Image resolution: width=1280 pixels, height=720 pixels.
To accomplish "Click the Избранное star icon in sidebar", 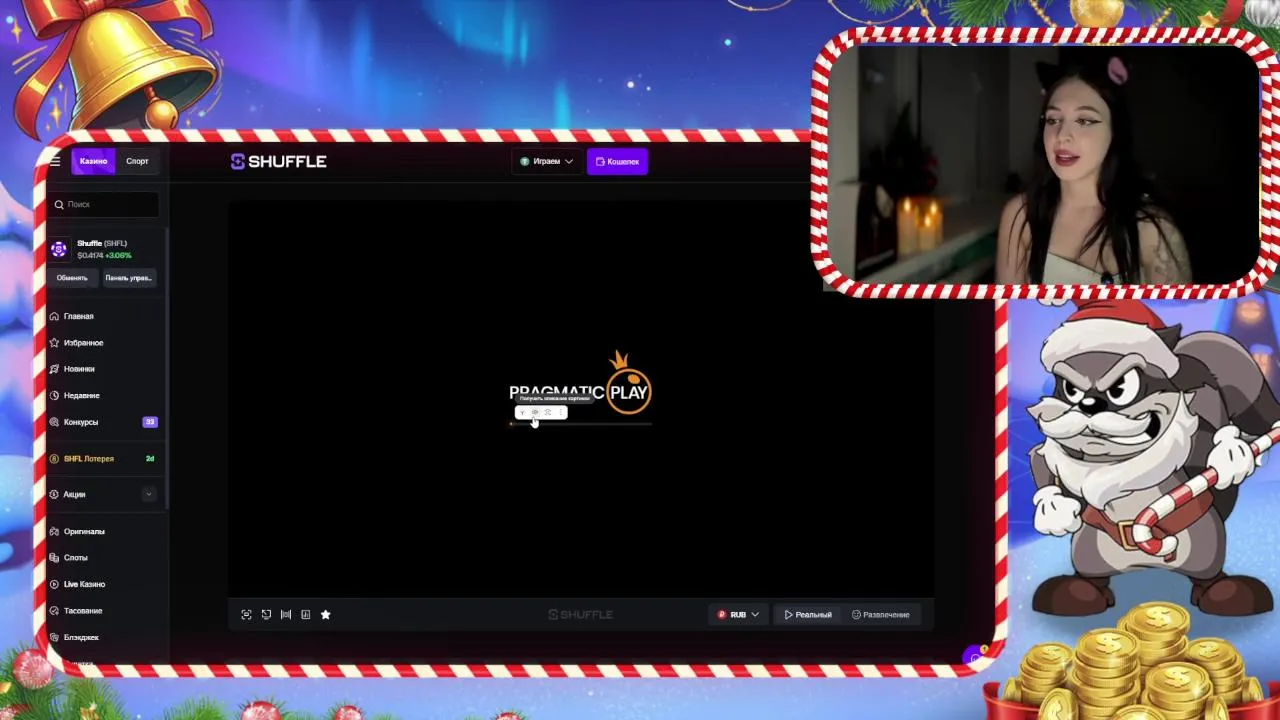I will point(55,343).
